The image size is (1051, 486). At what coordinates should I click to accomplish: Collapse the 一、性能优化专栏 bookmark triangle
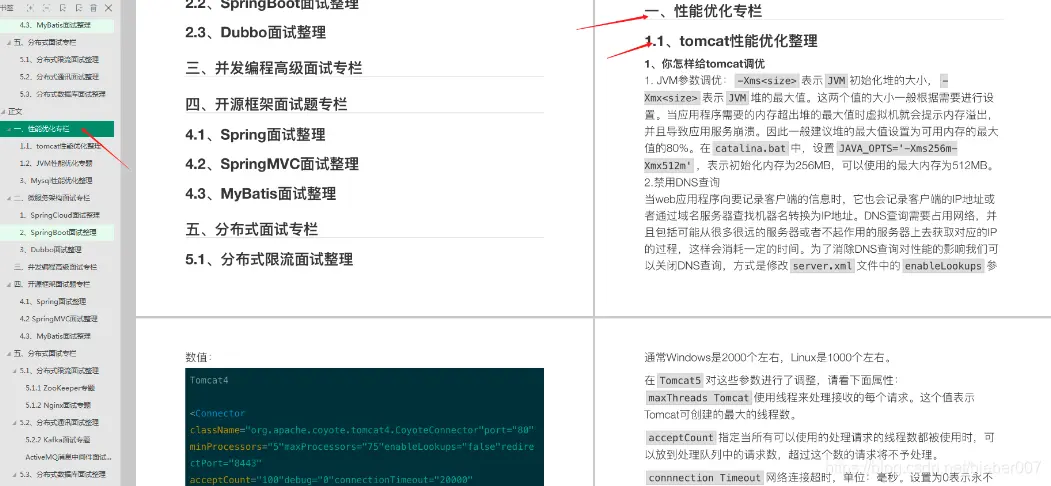point(7,129)
